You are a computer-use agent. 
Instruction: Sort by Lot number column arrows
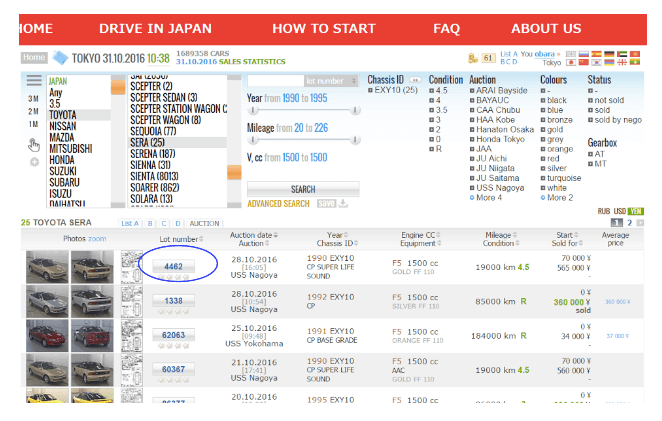(x=201, y=239)
